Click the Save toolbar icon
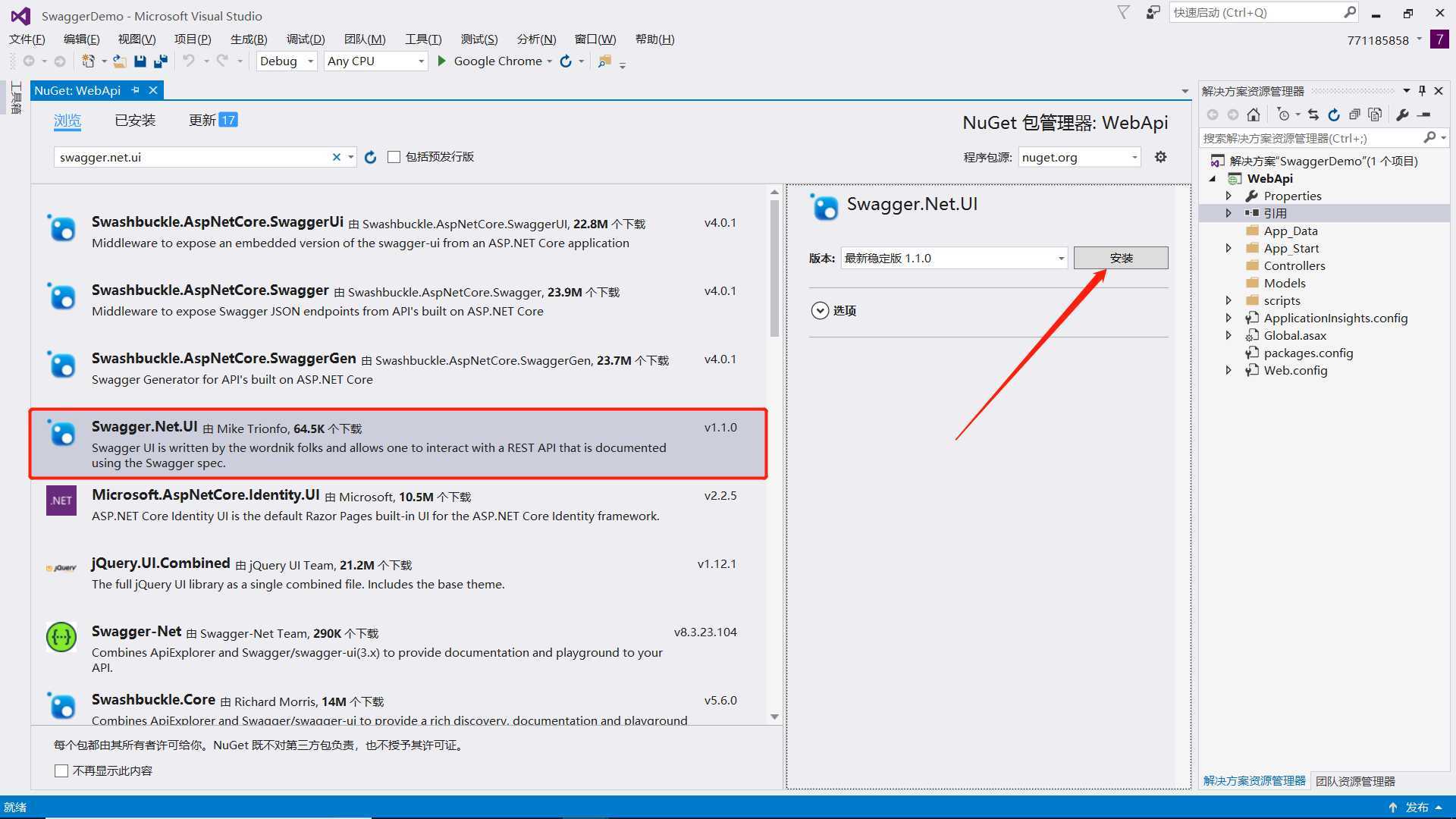Screen dimensions: 1456x819 pos(140,61)
